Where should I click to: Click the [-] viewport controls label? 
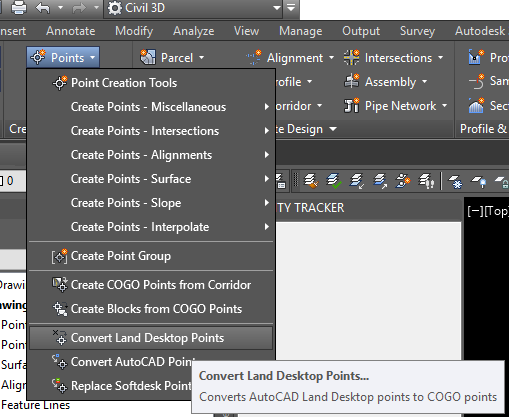point(475,211)
